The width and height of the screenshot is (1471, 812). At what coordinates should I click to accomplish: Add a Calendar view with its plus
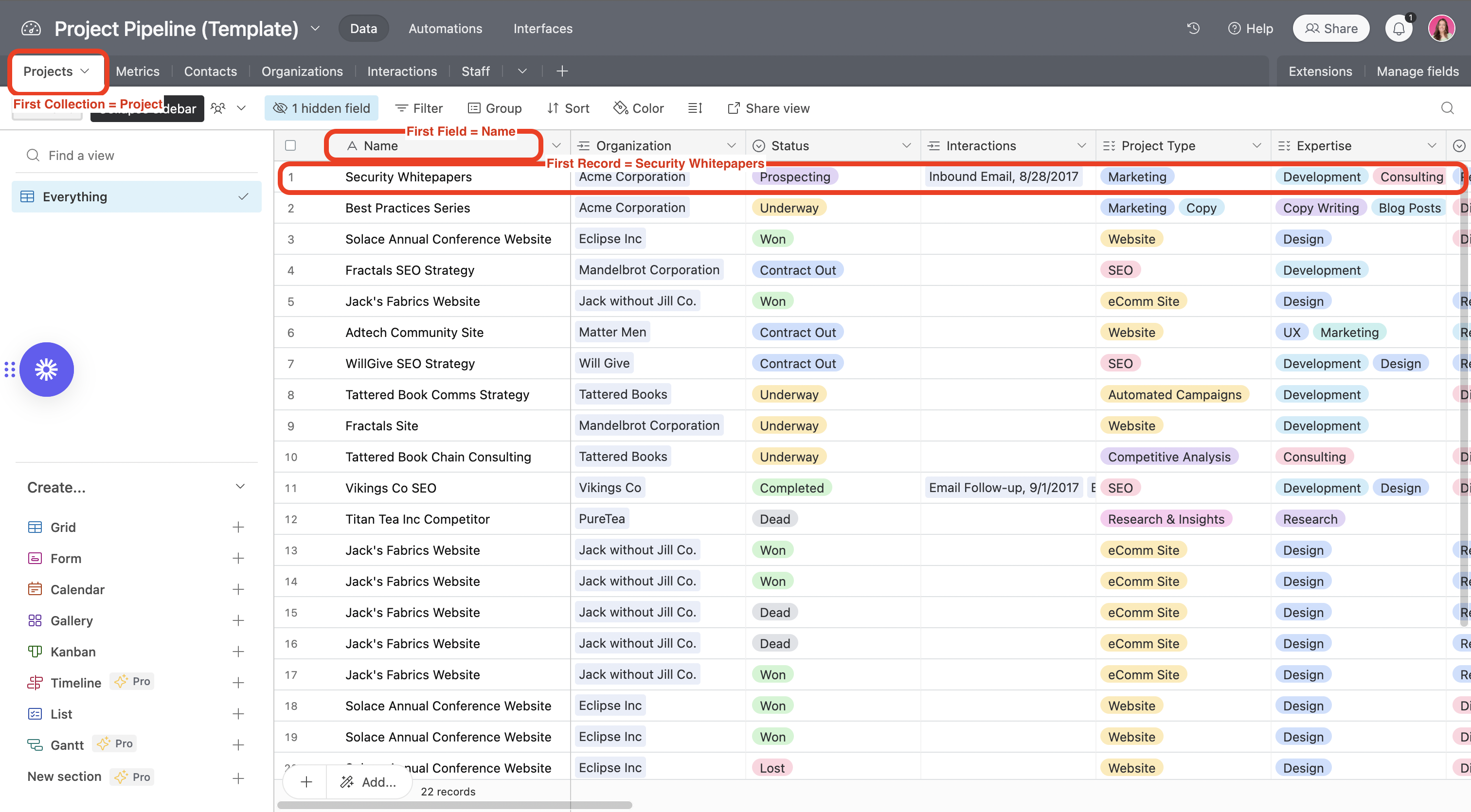click(x=238, y=589)
